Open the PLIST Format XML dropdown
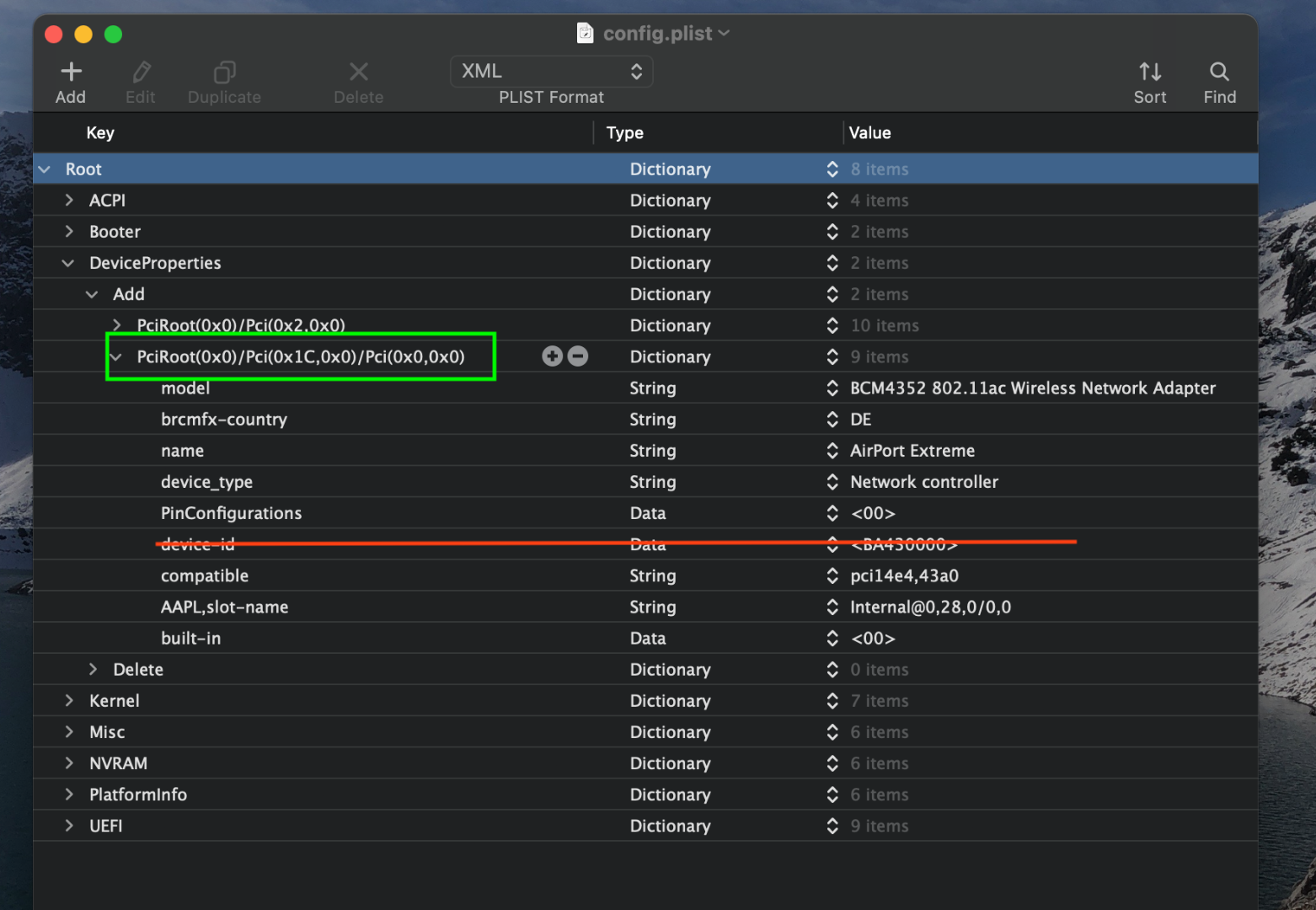This screenshot has height=910, width=1316. pyautogui.click(x=552, y=72)
